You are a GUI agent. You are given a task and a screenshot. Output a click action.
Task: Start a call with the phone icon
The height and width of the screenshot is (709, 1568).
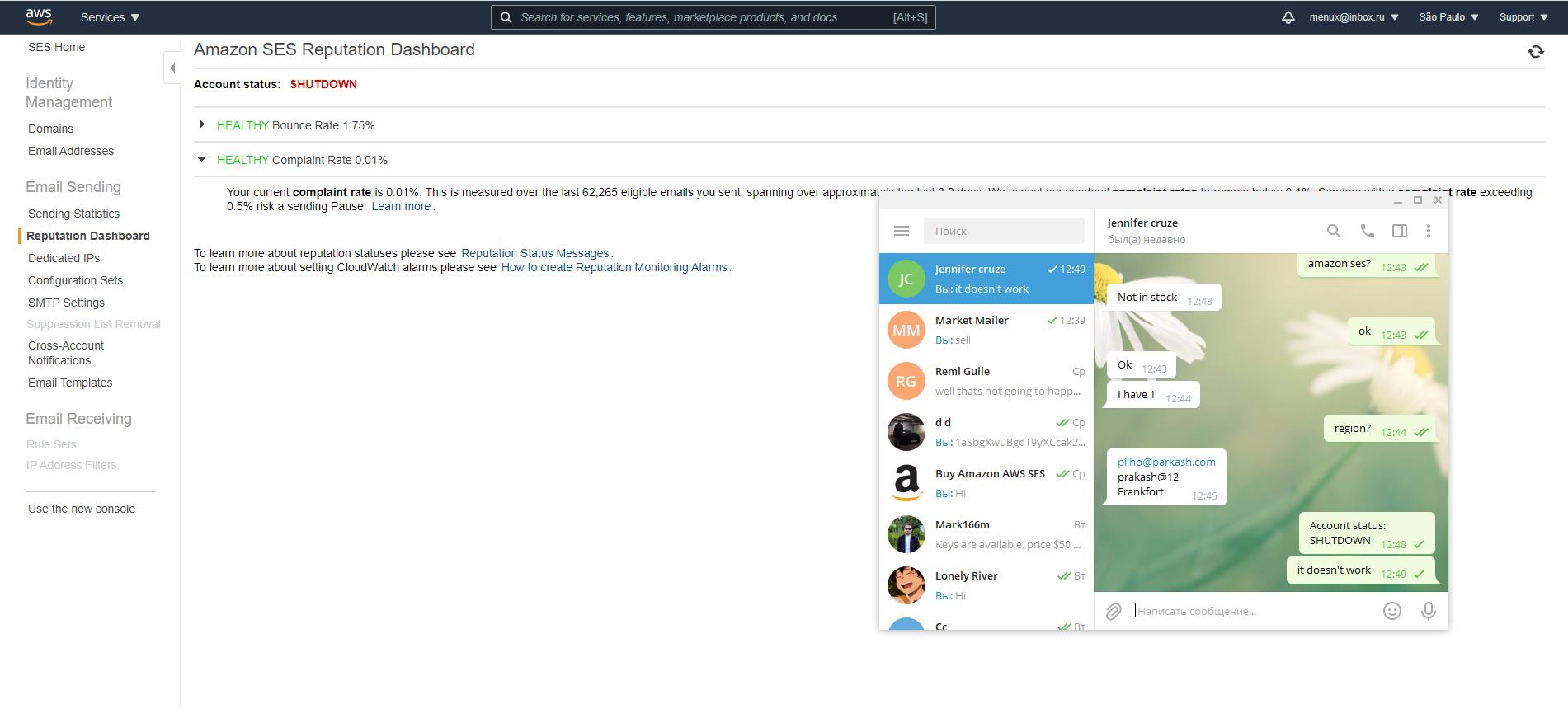point(1367,231)
